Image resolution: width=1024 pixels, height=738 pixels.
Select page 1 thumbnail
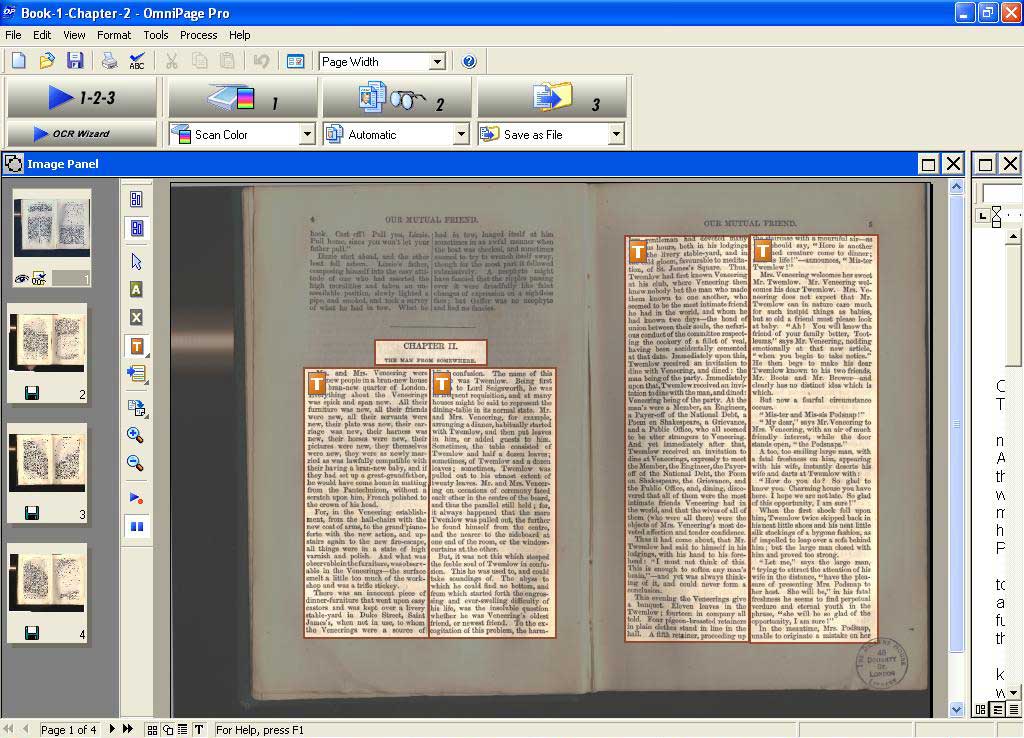pyautogui.click(x=52, y=227)
